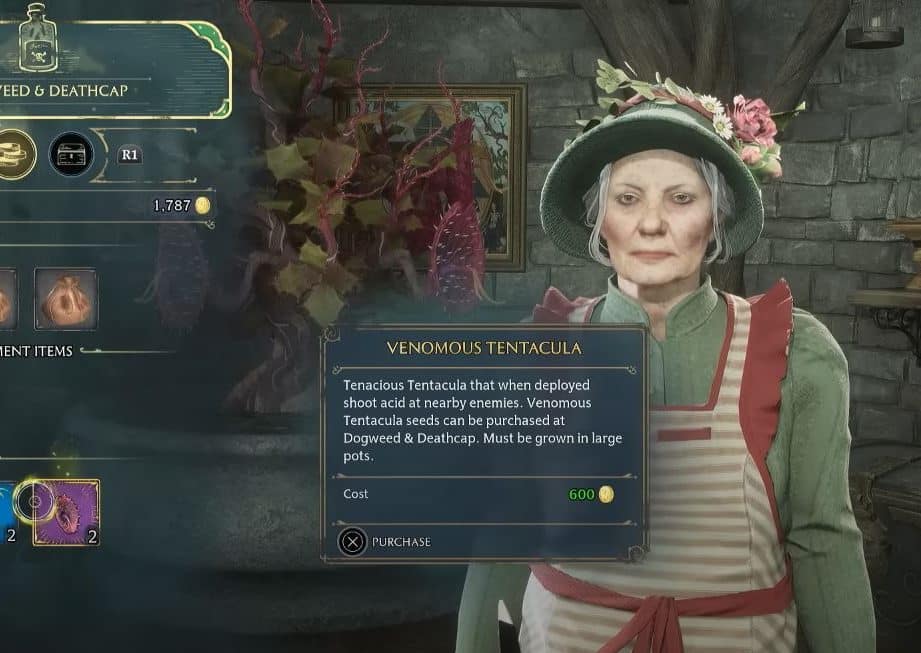This screenshot has width=921, height=653.
Task: Click the quantity 2 badge on Tentacula tile
Action: click(x=92, y=536)
